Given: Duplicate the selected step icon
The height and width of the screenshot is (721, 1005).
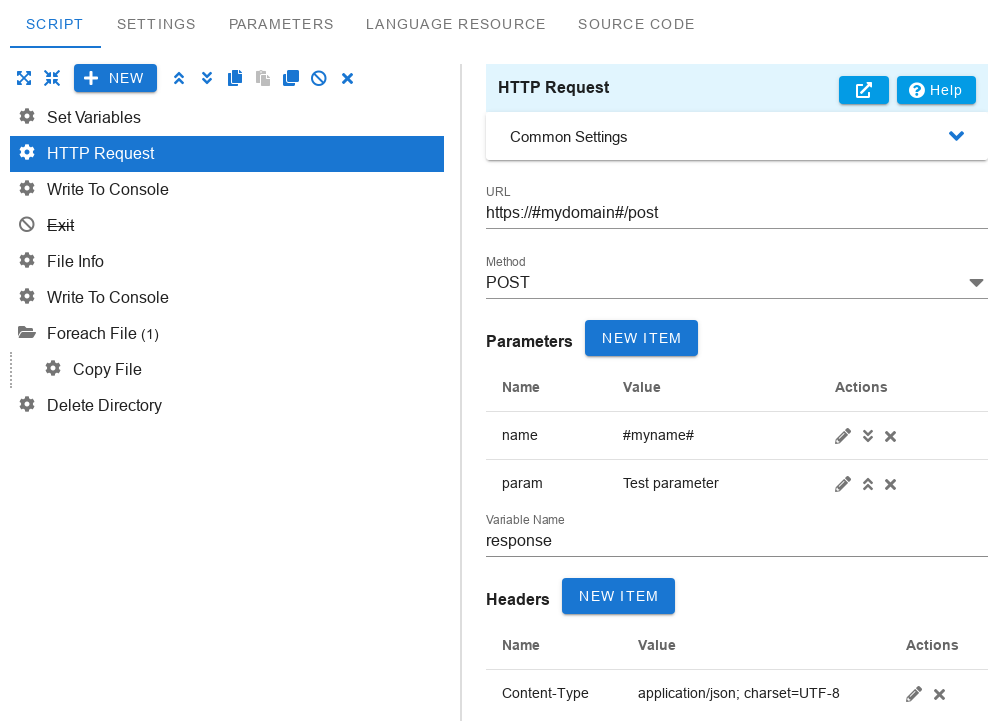Looking at the screenshot, I should 290,78.
